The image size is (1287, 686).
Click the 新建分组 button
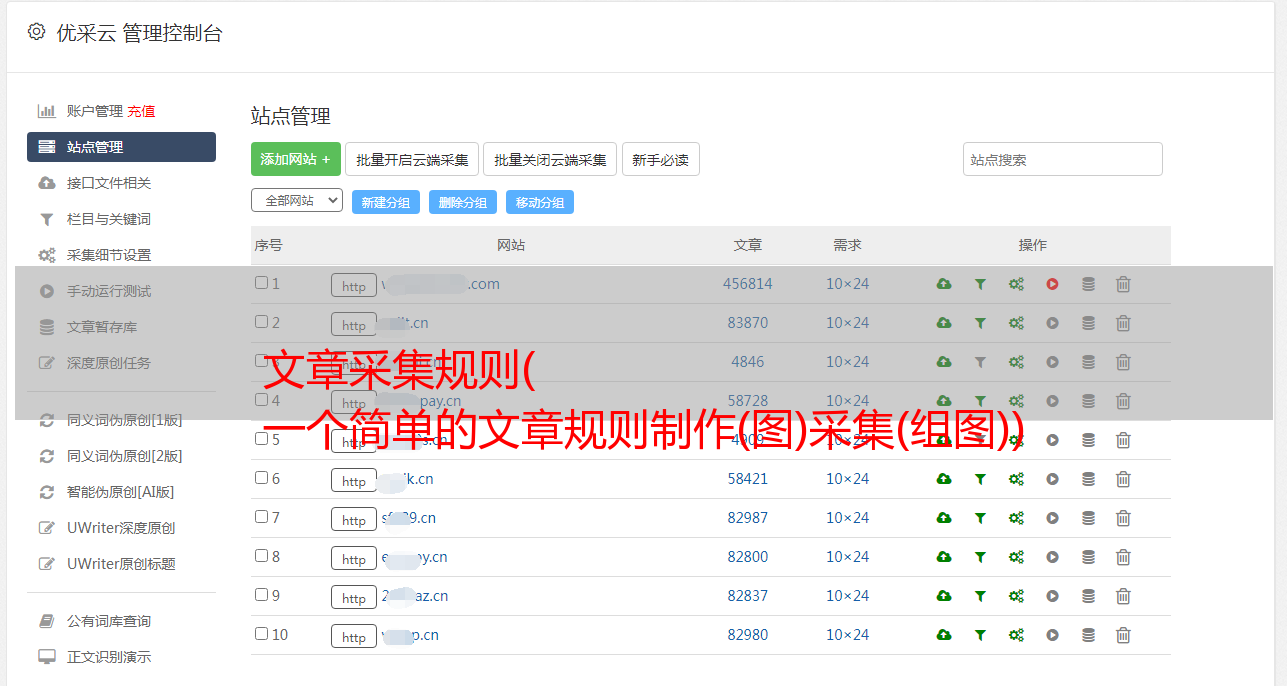(386, 202)
